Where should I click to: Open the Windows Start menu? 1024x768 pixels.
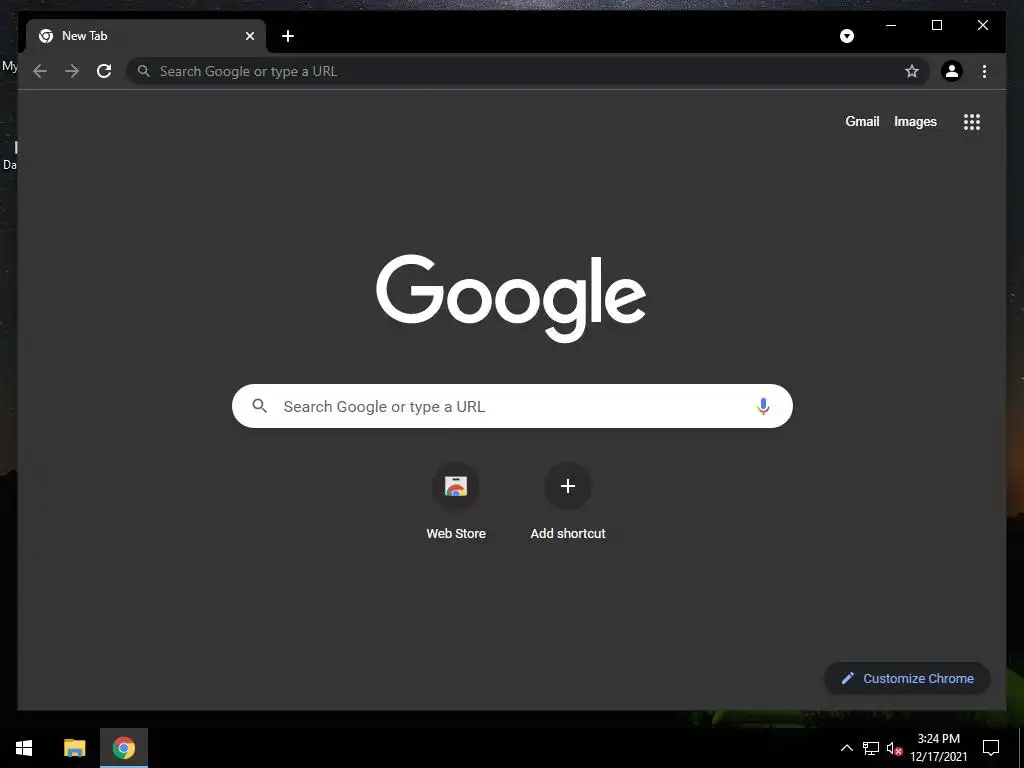(24, 748)
